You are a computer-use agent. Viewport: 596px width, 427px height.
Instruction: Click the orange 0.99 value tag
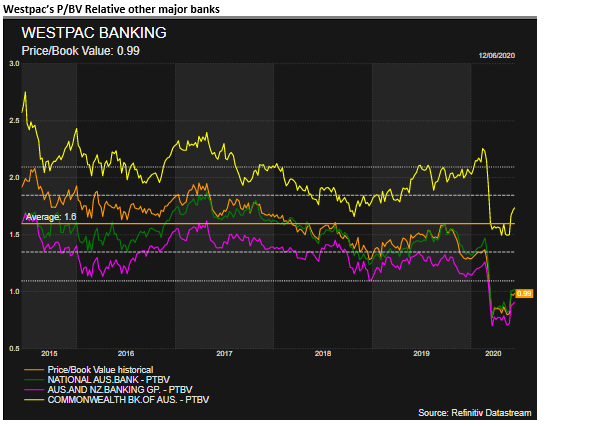[x=524, y=294]
